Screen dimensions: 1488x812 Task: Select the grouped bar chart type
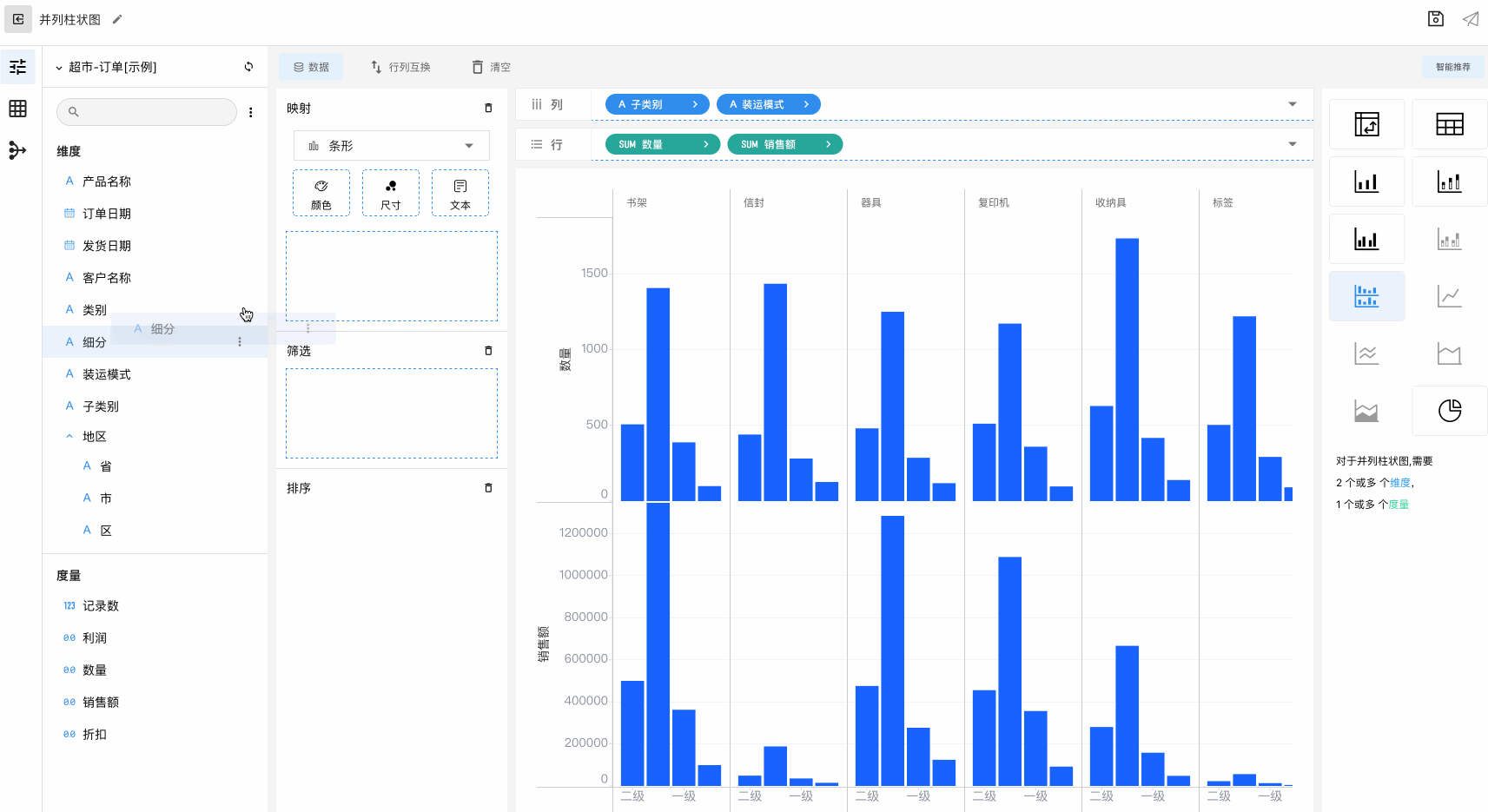click(x=1366, y=239)
